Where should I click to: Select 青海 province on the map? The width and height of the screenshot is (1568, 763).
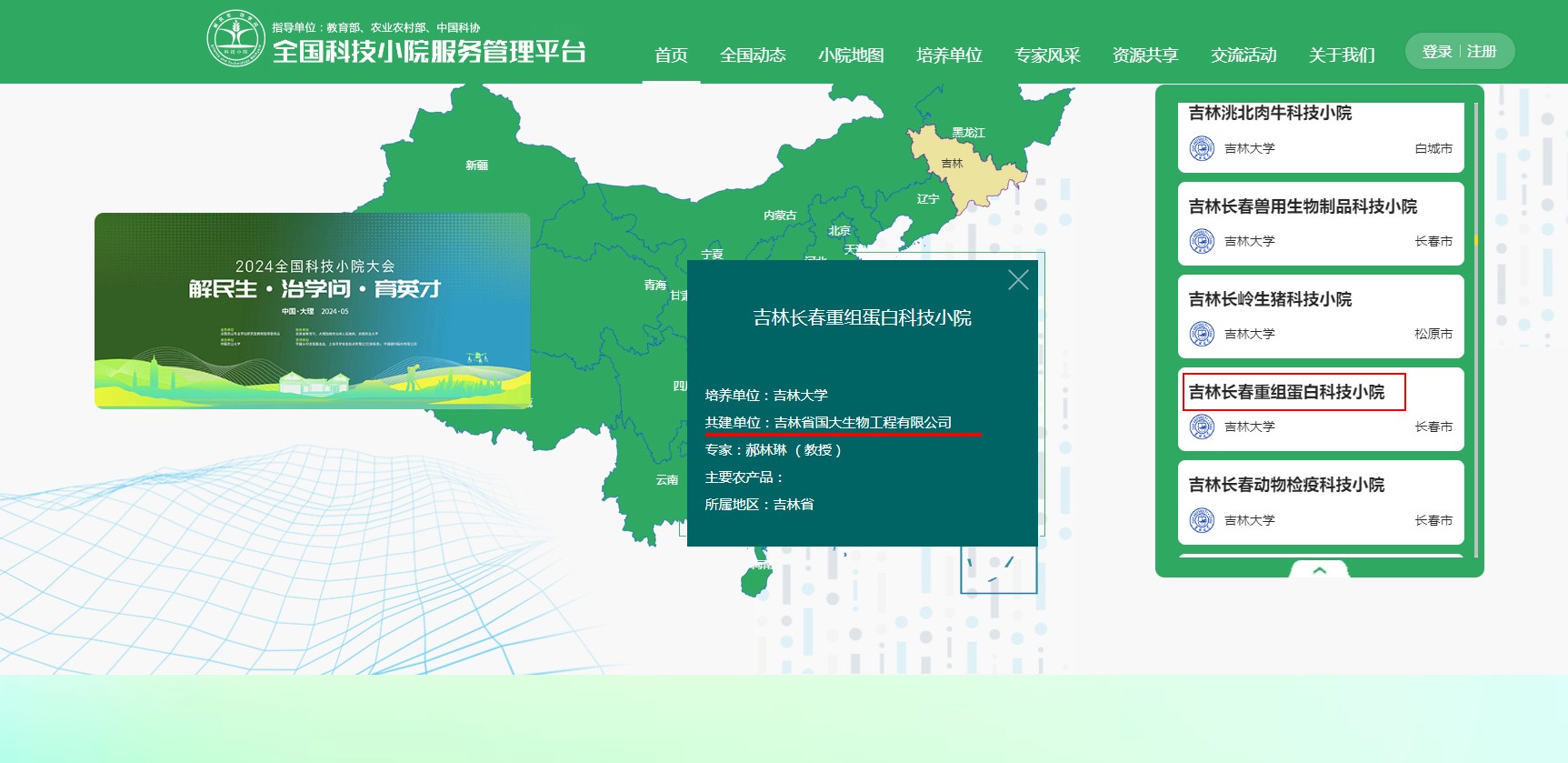[x=655, y=286]
